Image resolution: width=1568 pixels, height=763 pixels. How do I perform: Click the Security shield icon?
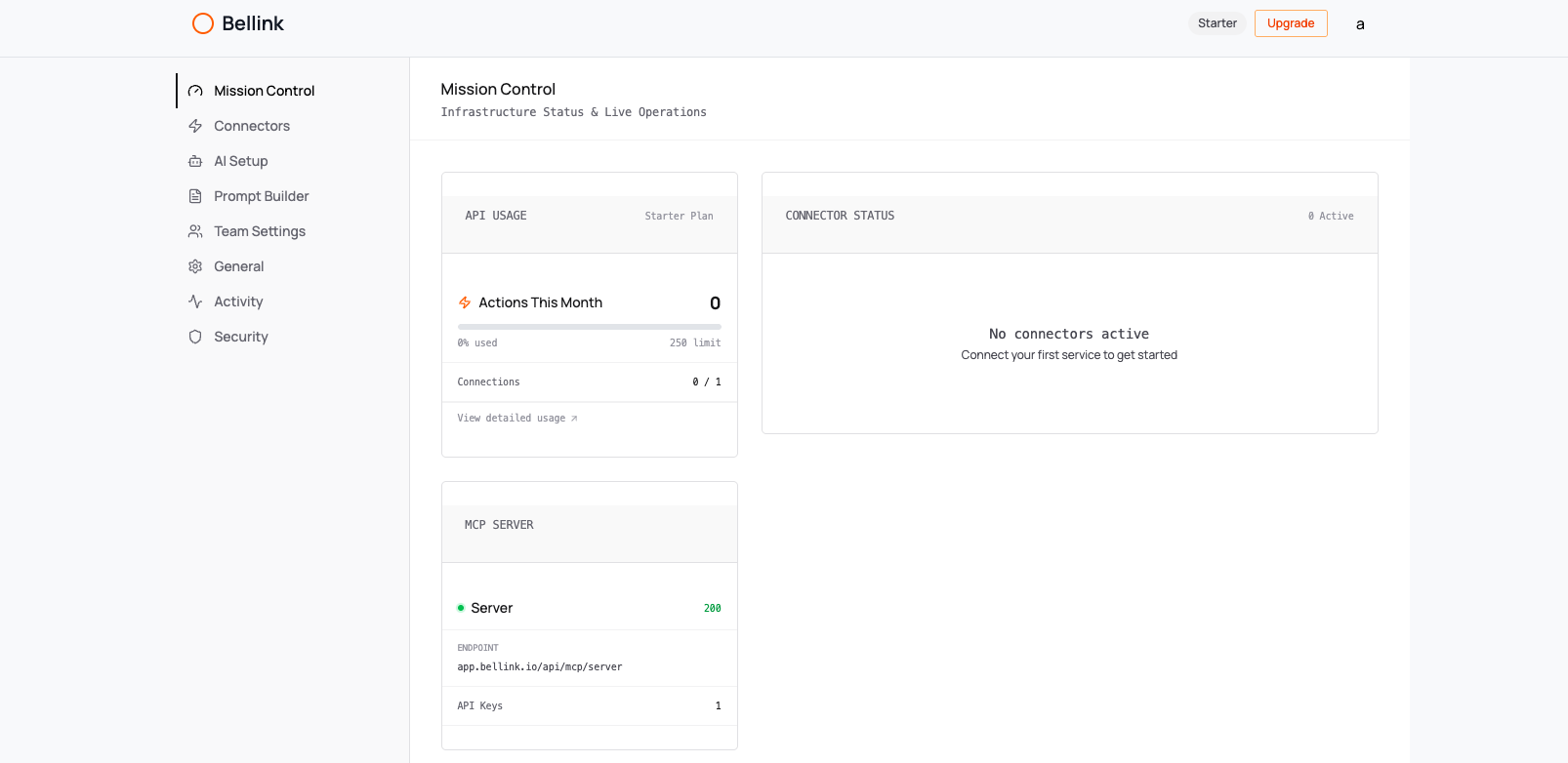tap(195, 337)
